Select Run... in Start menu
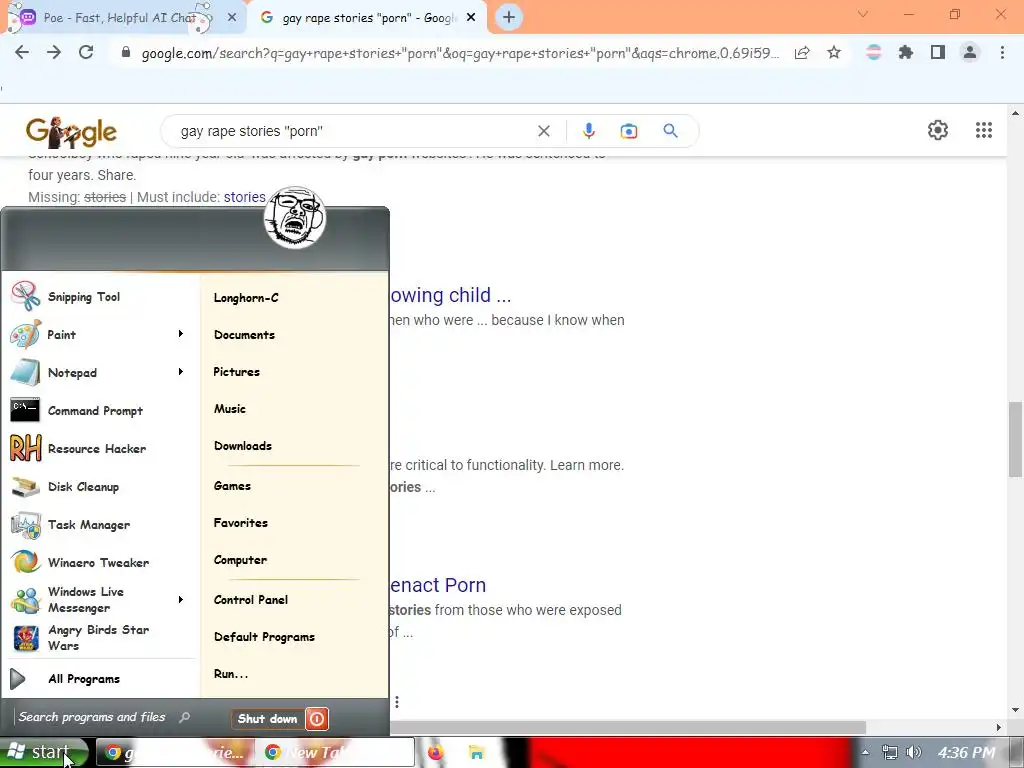 (x=231, y=674)
